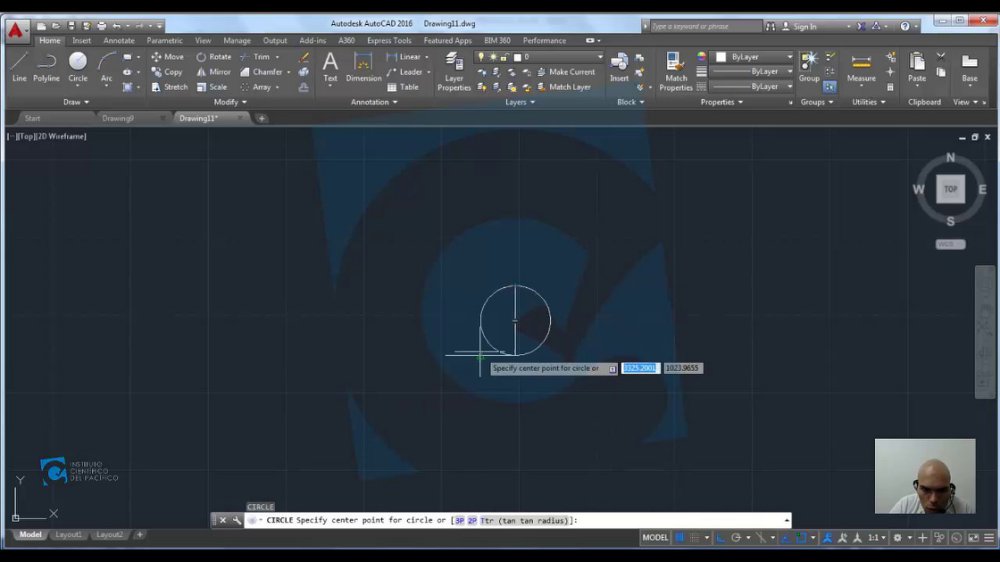Click the Paste tool
Screen dimensions: 1000x562
click(916, 67)
